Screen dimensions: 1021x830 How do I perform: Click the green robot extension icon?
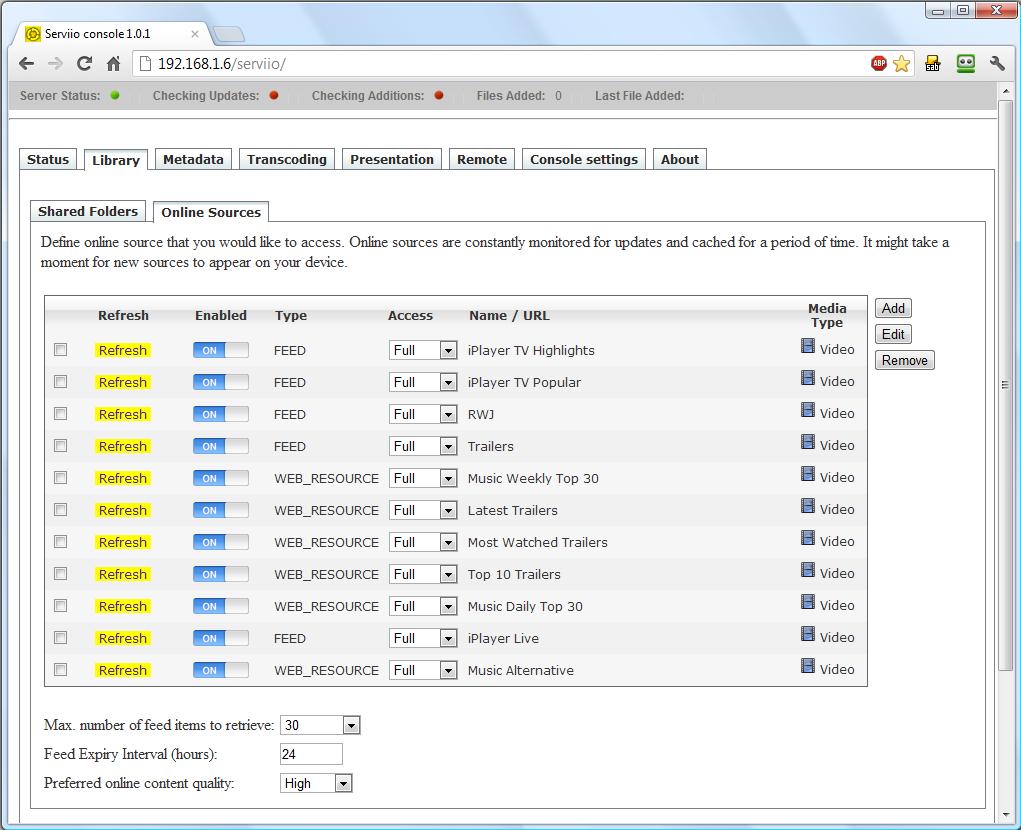965,64
